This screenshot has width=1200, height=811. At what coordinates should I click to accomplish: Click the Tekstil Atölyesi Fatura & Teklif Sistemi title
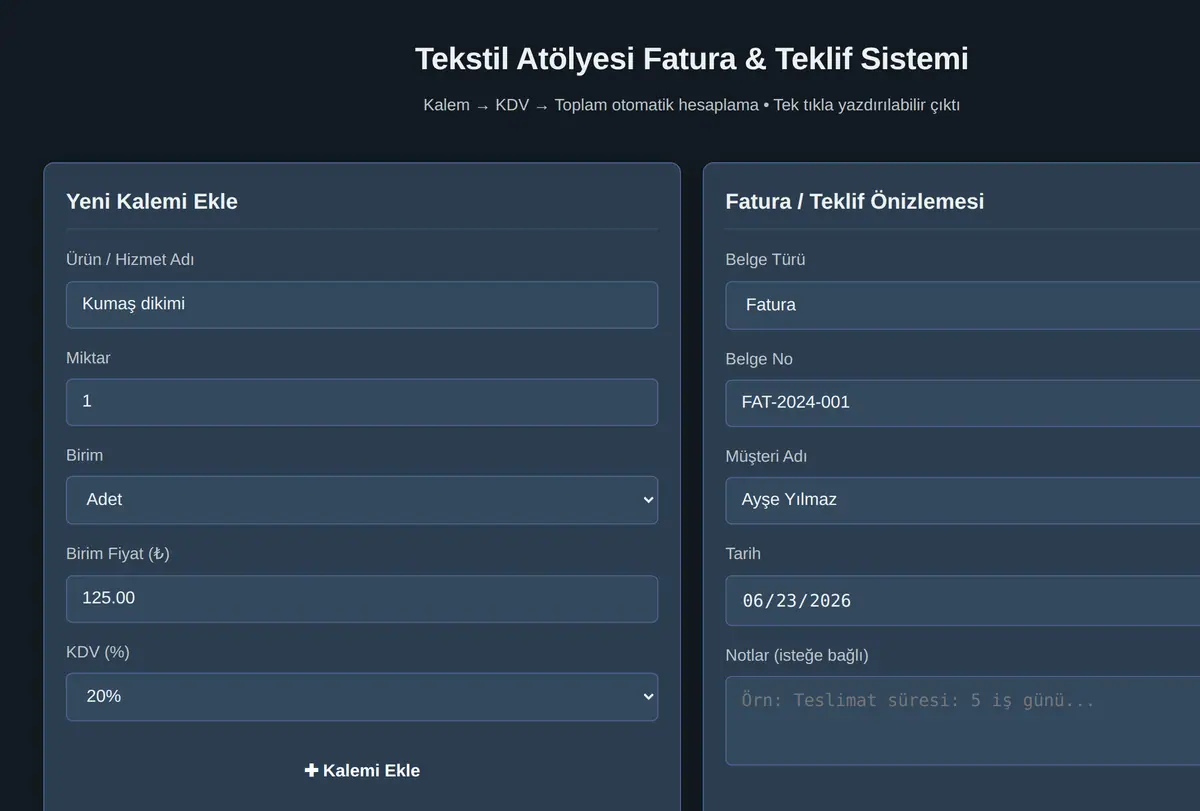tap(692, 59)
